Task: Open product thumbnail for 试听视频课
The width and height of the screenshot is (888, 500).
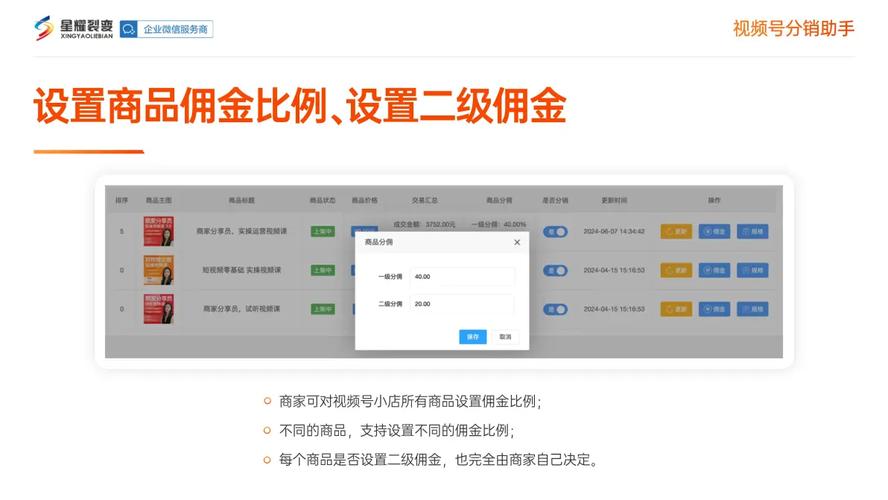Action: click(x=159, y=309)
